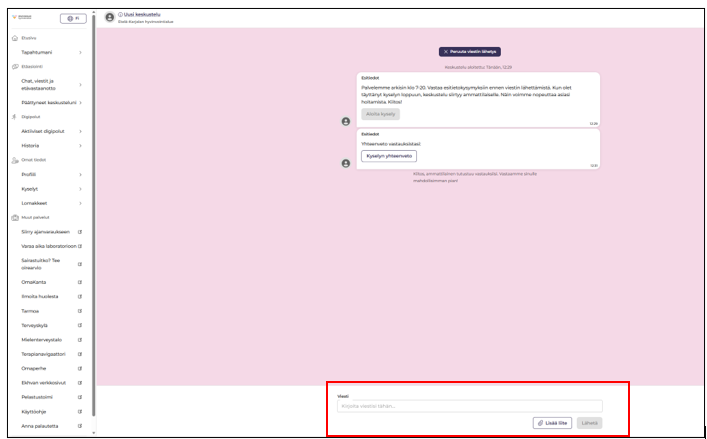Click the Lisää liite attachment button

pos(552,423)
